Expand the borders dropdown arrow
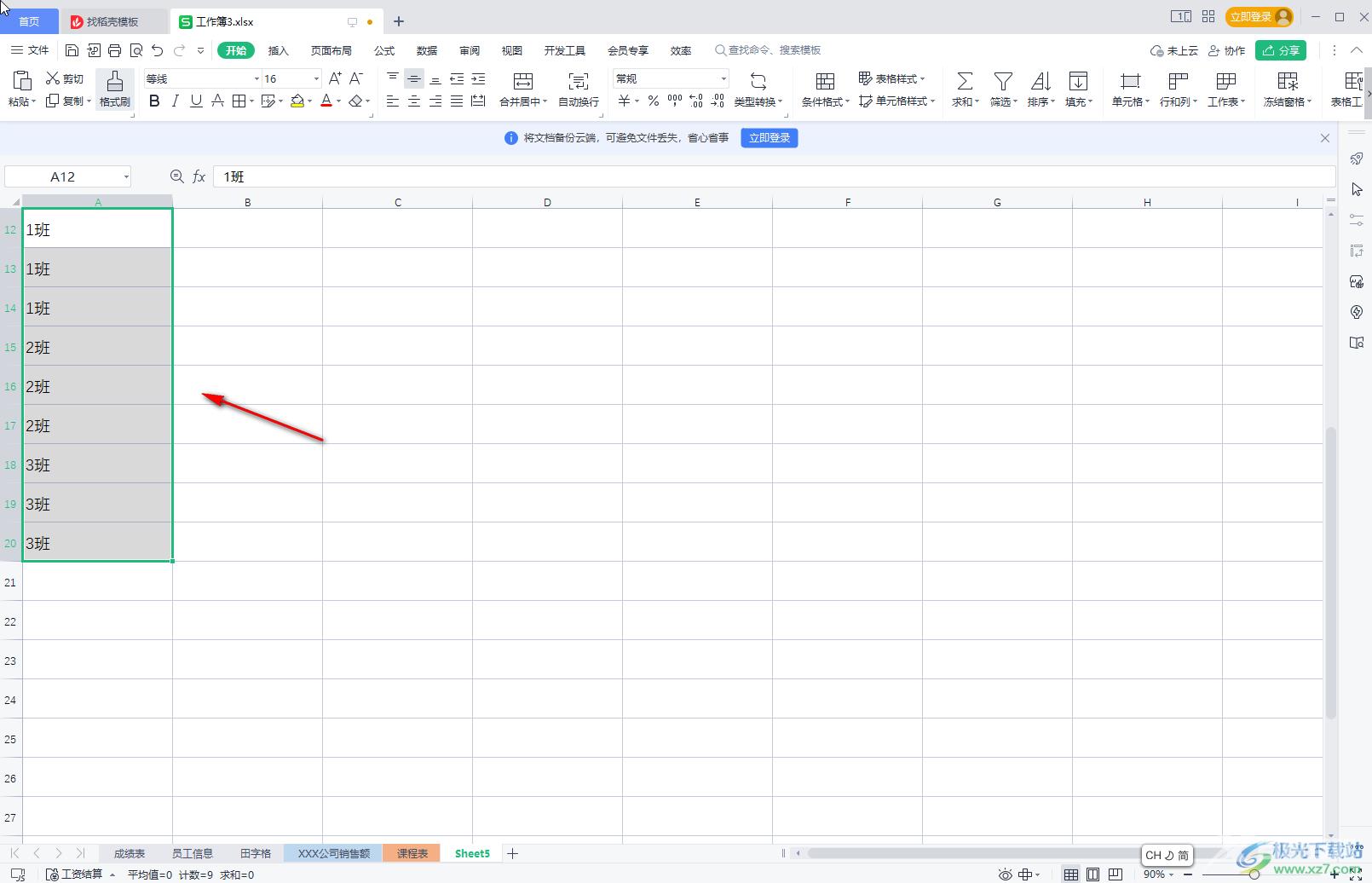The width and height of the screenshot is (1372, 883). (x=252, y=101)
